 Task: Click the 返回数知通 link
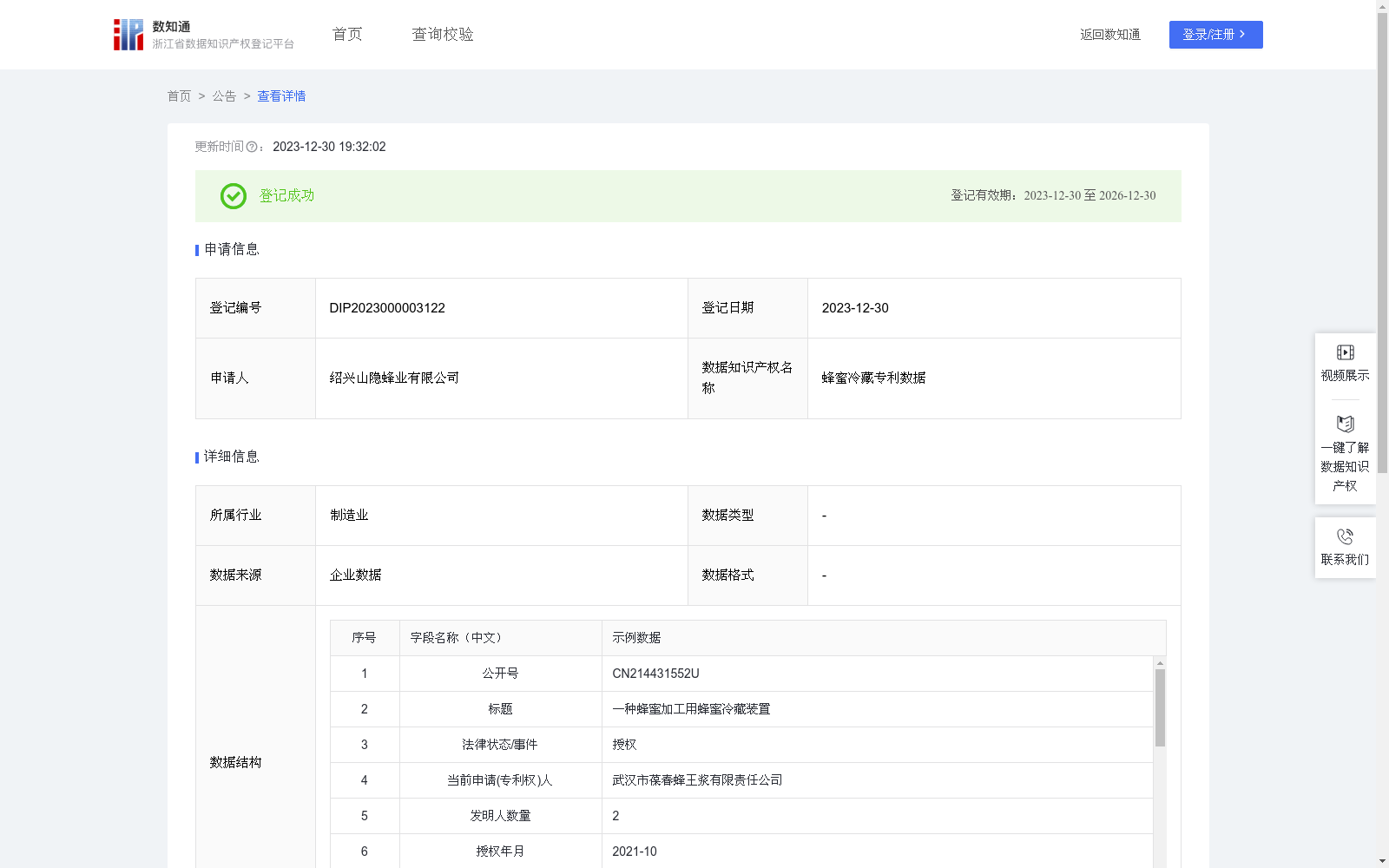[1110, 35]
